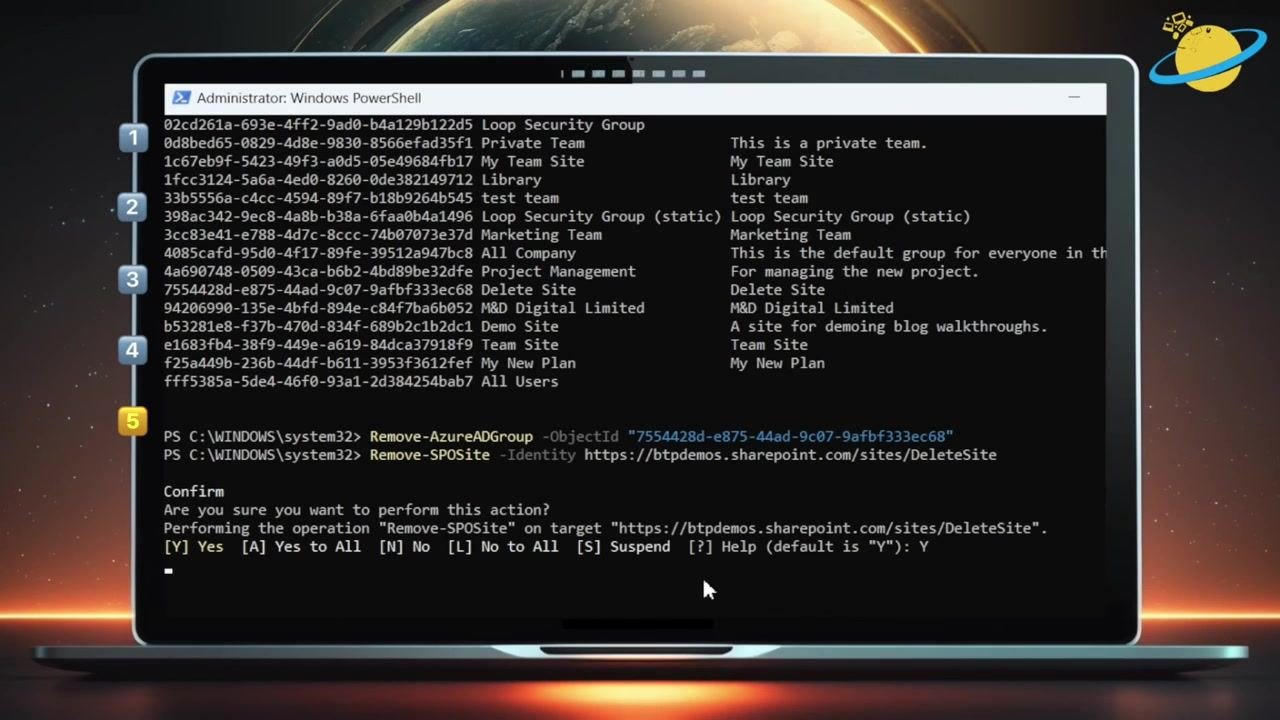1280x720 pixels.
Task: Click the '[Y] Yes' option
Action: tap(194, 546)
